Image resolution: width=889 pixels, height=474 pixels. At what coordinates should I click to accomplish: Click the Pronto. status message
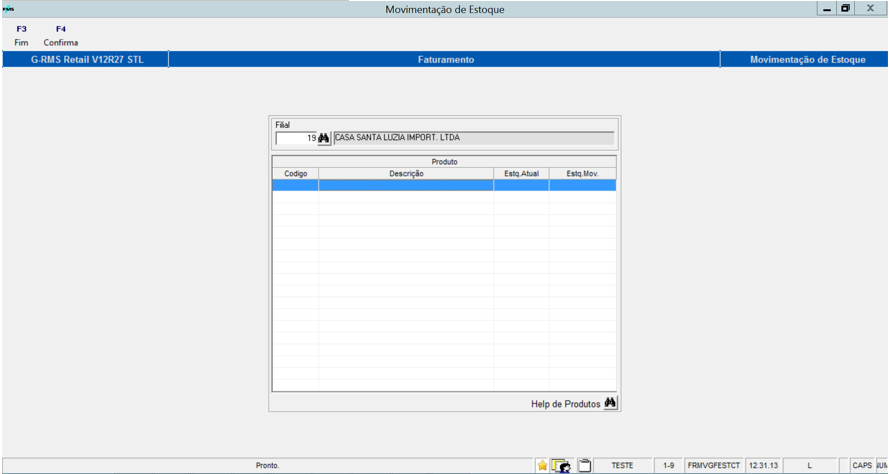(268, 465)
